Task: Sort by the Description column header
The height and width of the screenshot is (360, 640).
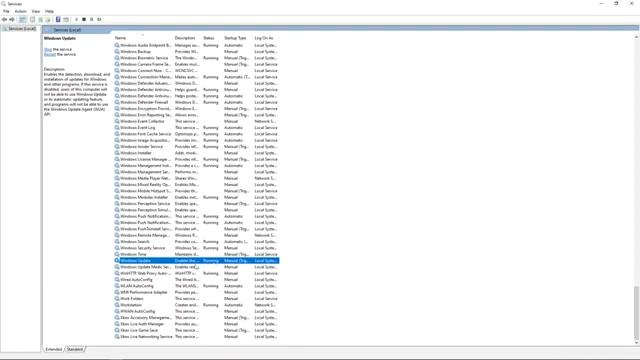Action: click(187, 38)
